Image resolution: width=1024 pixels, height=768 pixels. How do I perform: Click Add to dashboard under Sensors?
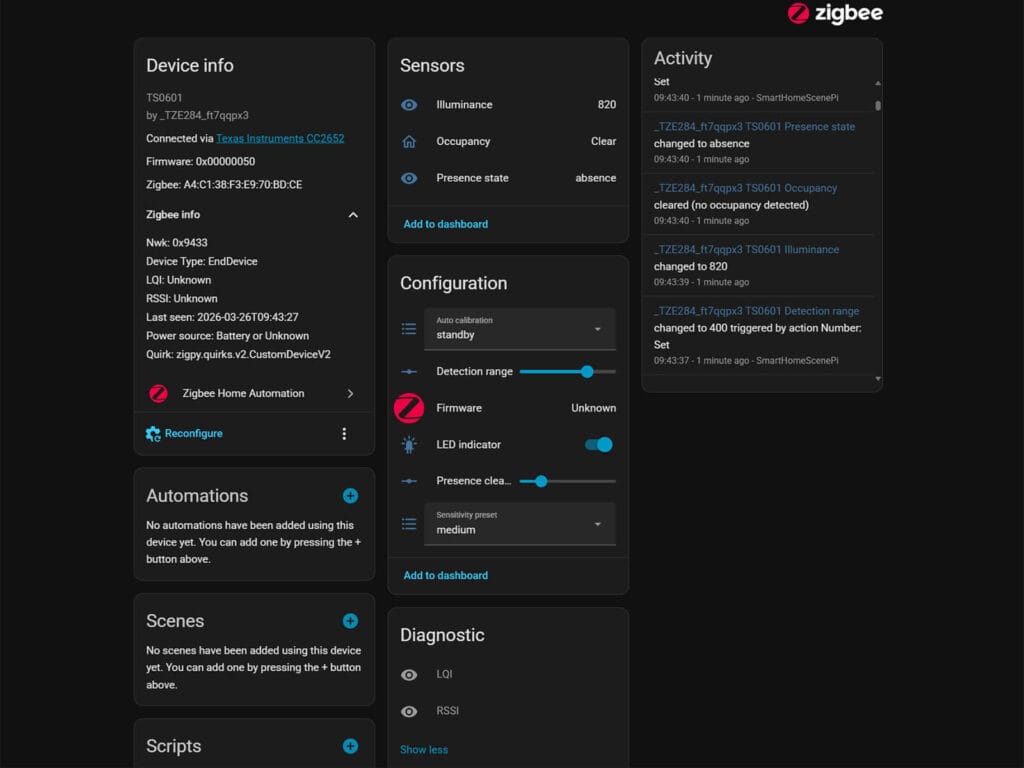[446, 224]
